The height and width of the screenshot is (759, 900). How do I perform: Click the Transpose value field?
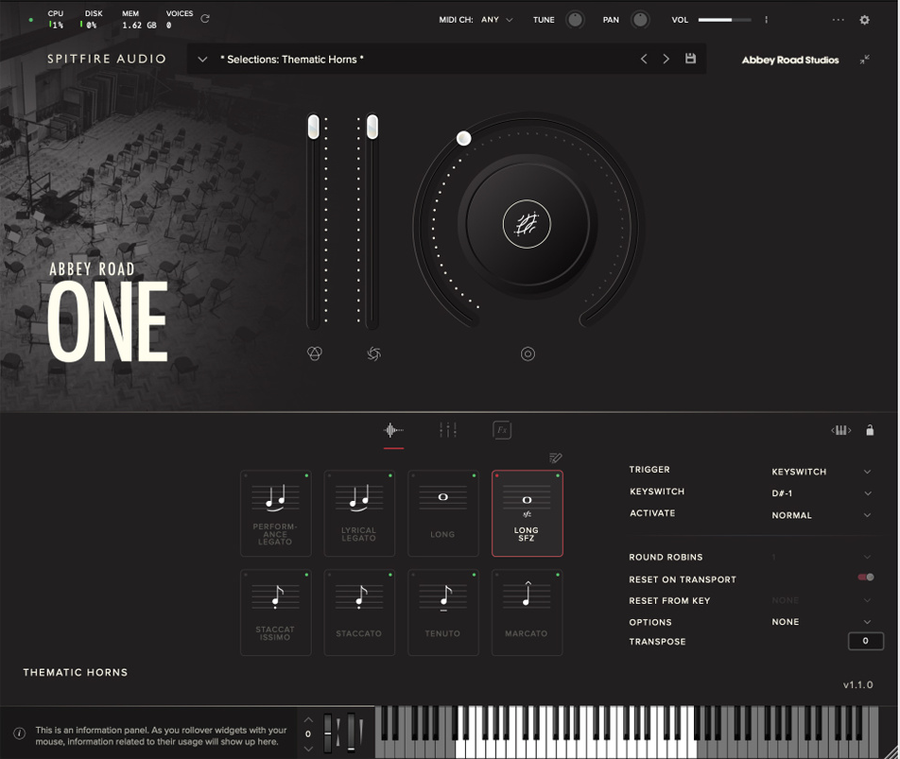tap(866, 641)
